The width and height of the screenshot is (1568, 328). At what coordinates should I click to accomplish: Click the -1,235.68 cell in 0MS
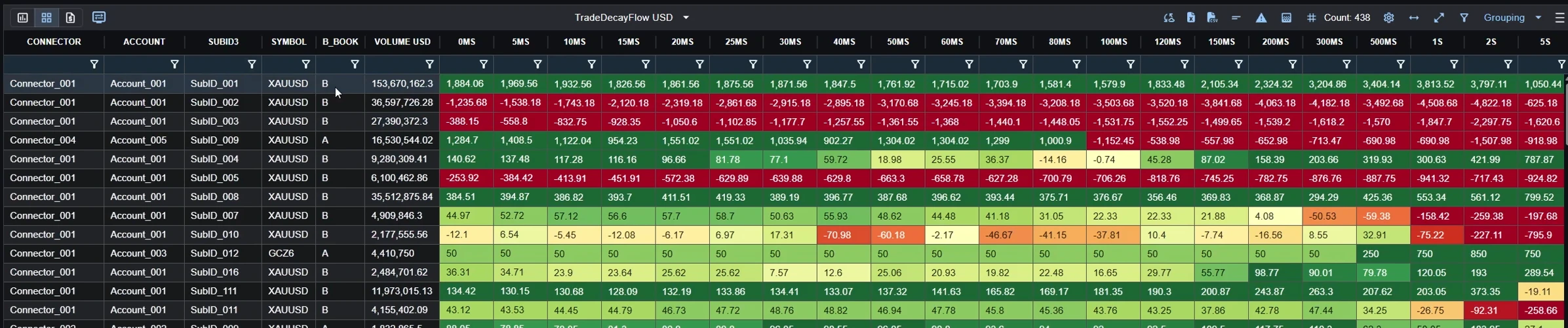[x=466, y=103]
